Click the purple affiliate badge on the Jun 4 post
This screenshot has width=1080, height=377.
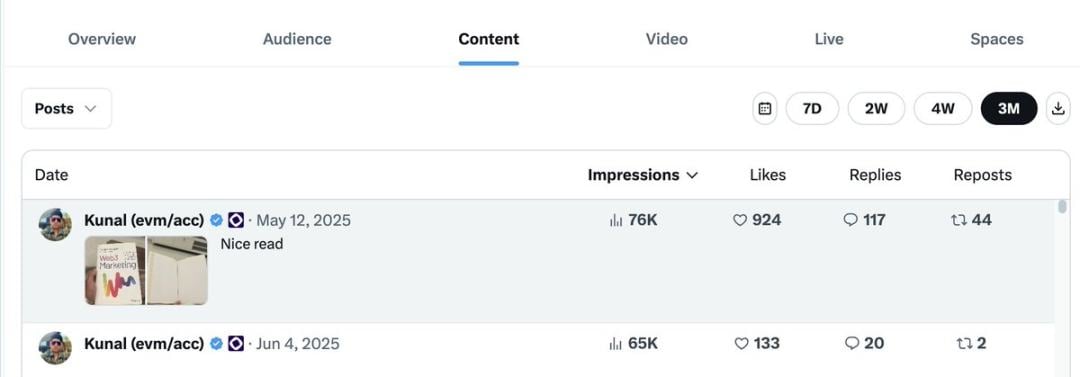(x=236, y=343)
